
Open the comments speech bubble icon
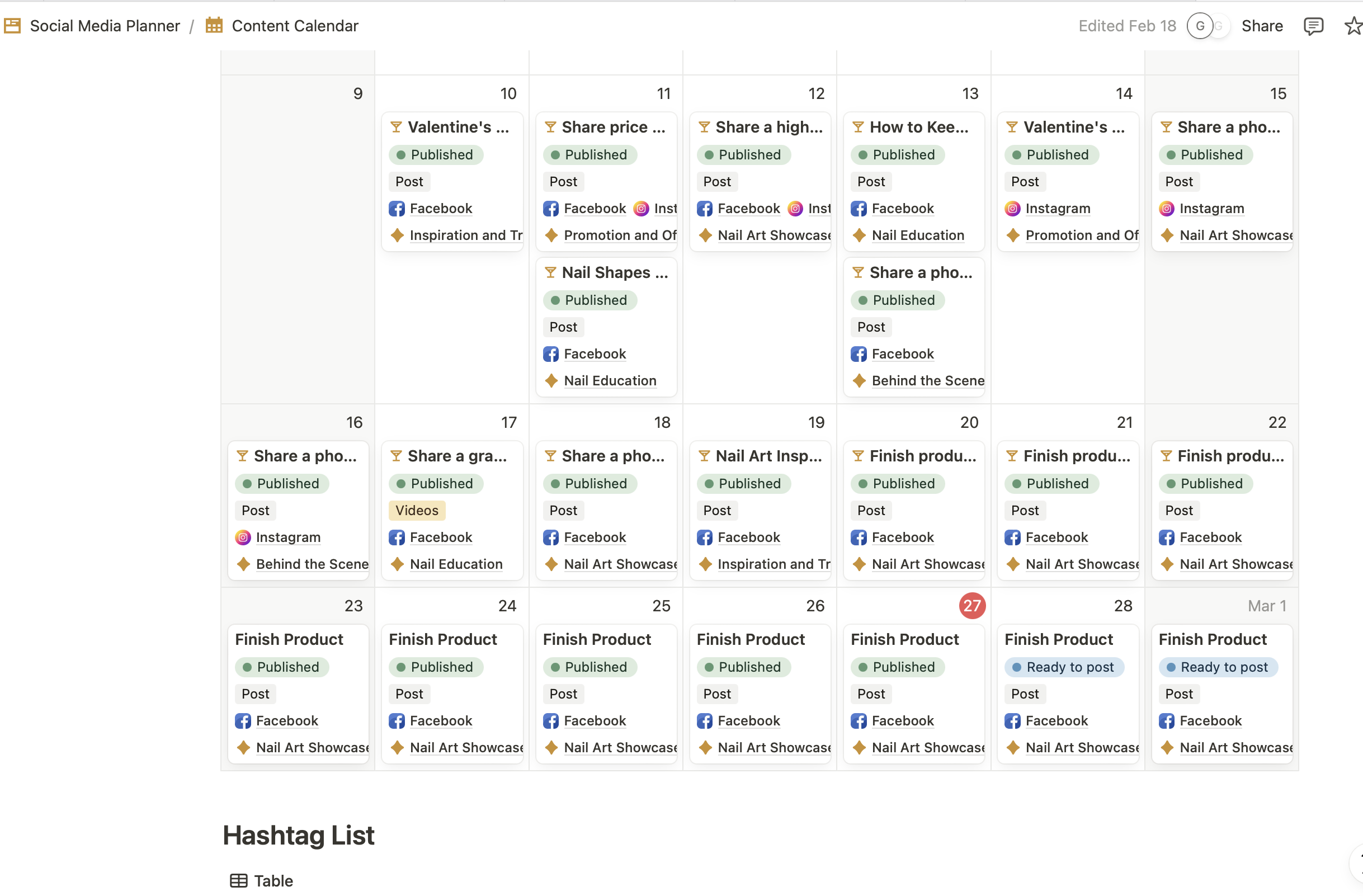pyautogui.click(x=1313, y=26)
